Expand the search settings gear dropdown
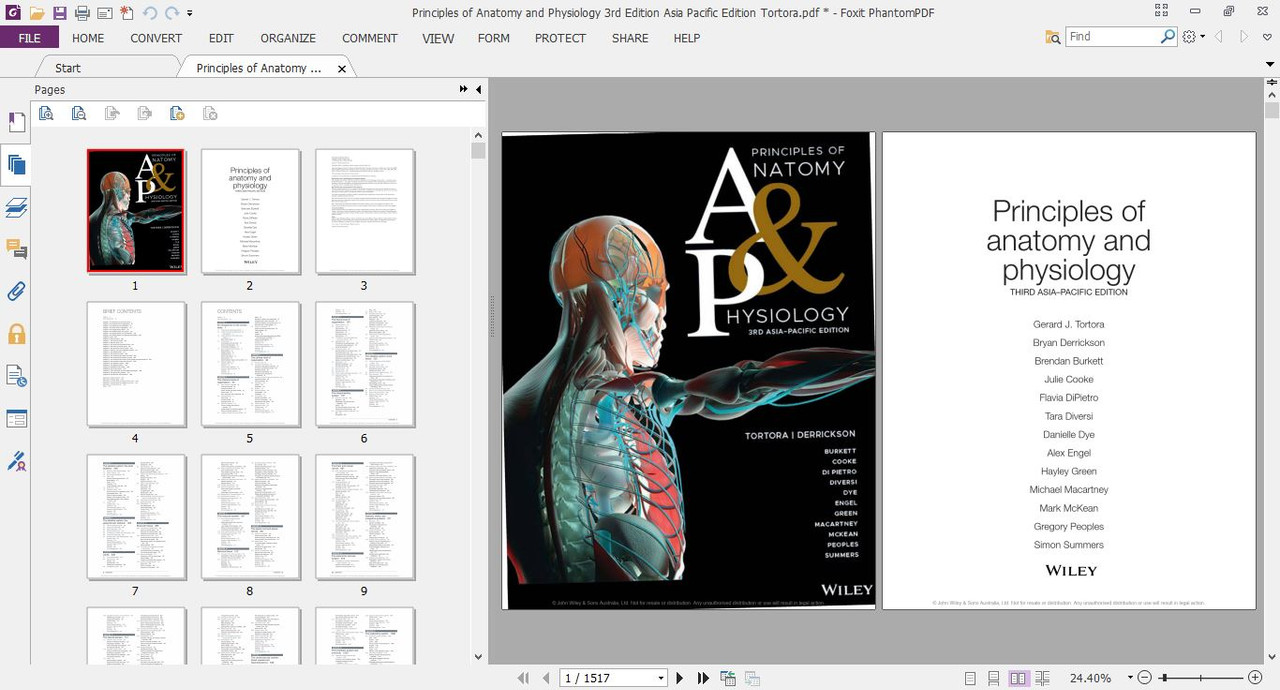 coord(1194,37)
